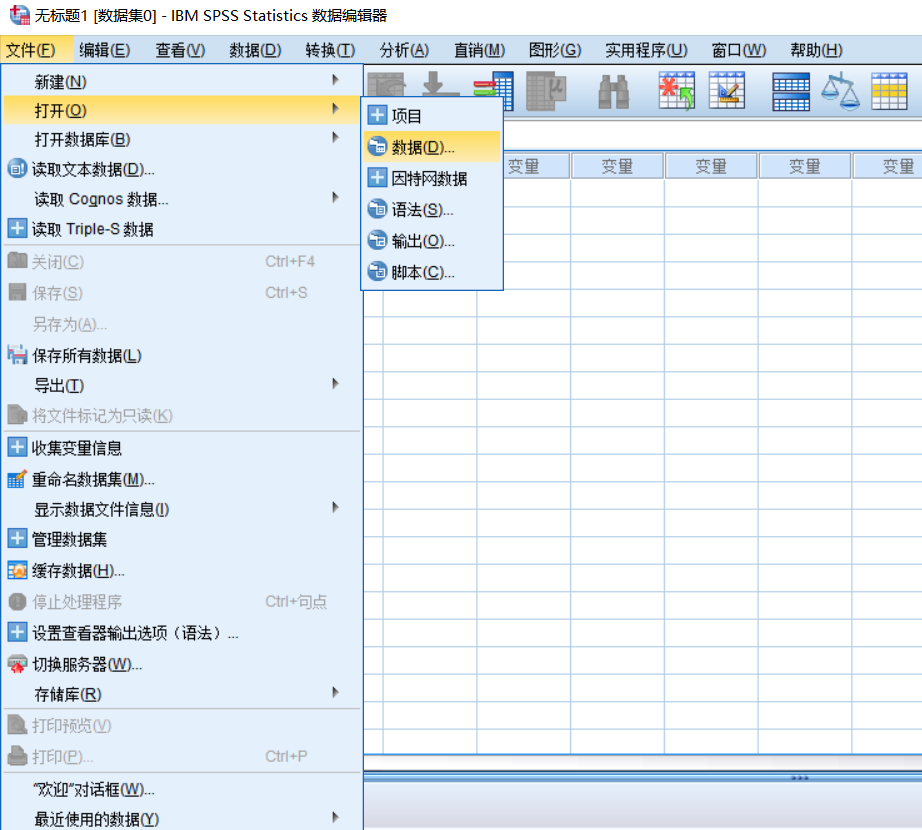922x830 pixels.
Task: Open the 数据(D) menu in menu bar
Action: pyautogui.click(x=255, y=51)
